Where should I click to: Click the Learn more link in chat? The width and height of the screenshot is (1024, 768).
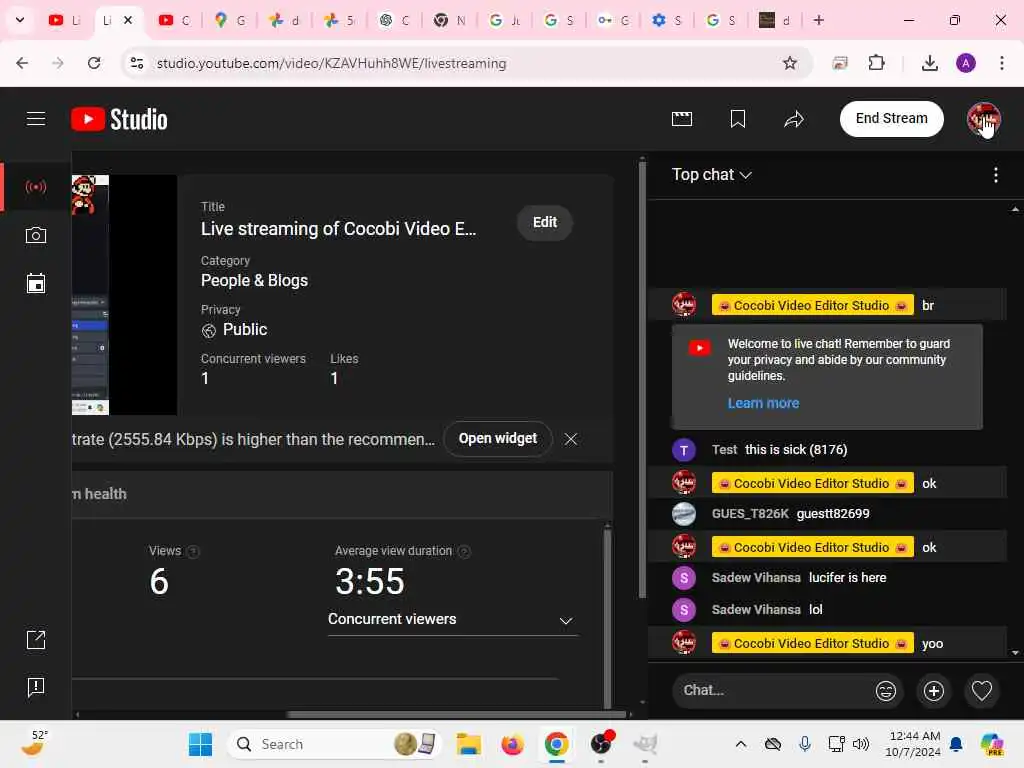coord(763,404)
